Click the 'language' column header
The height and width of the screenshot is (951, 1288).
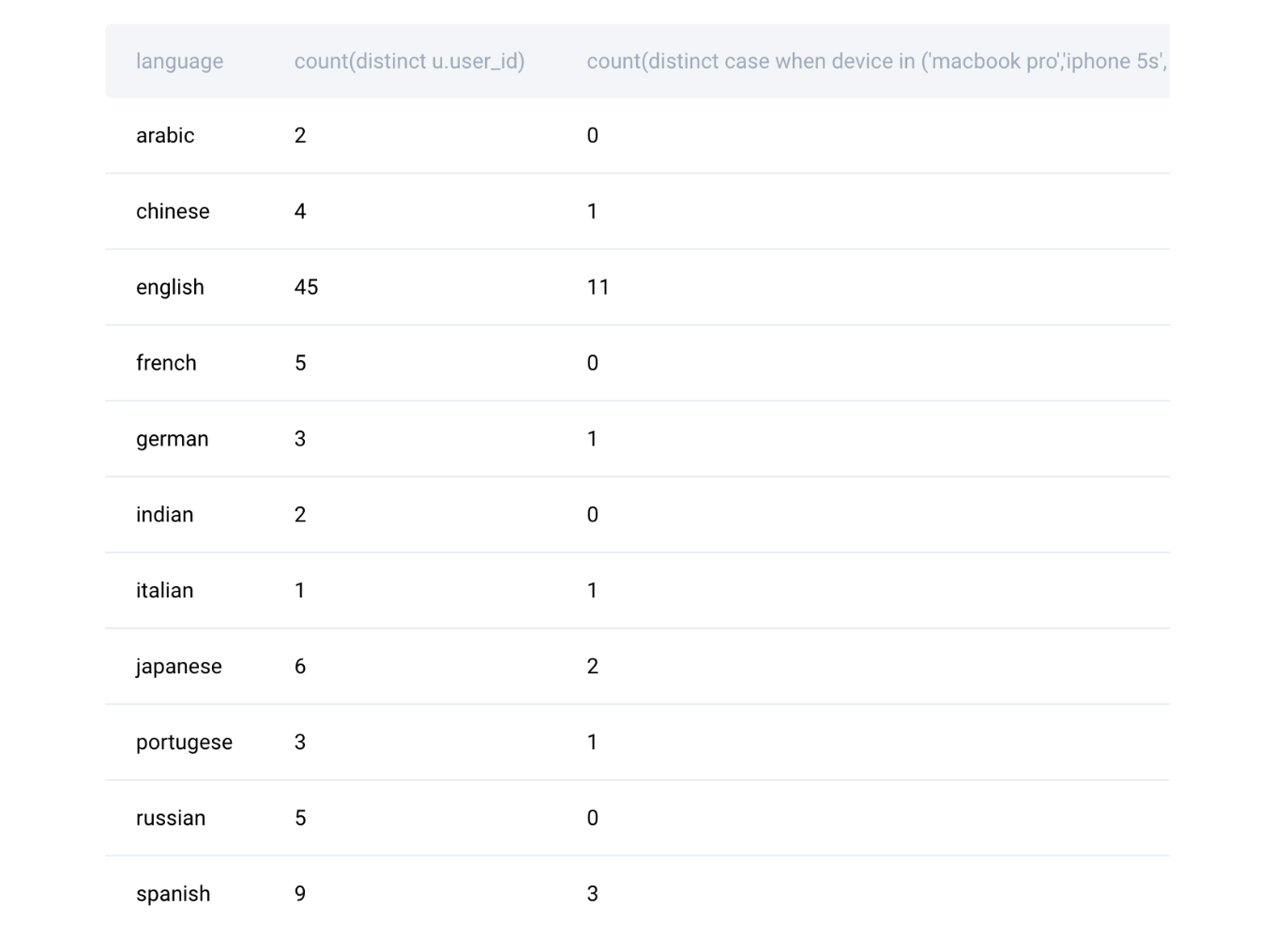[179, 61]
